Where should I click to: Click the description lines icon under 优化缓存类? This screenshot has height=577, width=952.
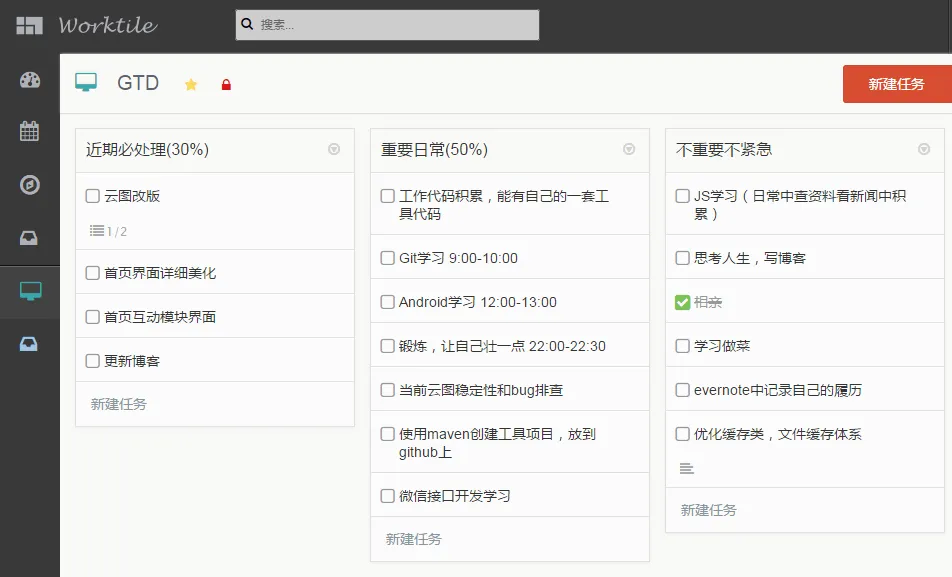(x=686, y=468)
